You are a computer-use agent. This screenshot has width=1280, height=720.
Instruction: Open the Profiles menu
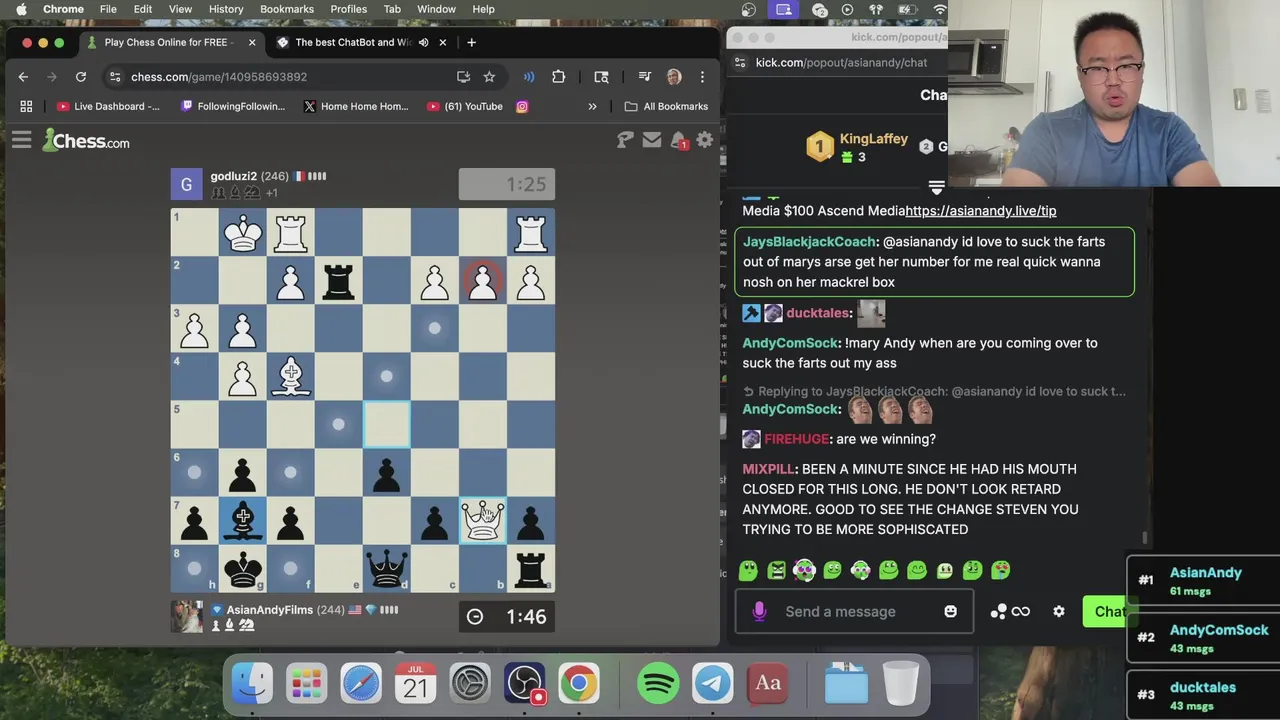[349, 9]
